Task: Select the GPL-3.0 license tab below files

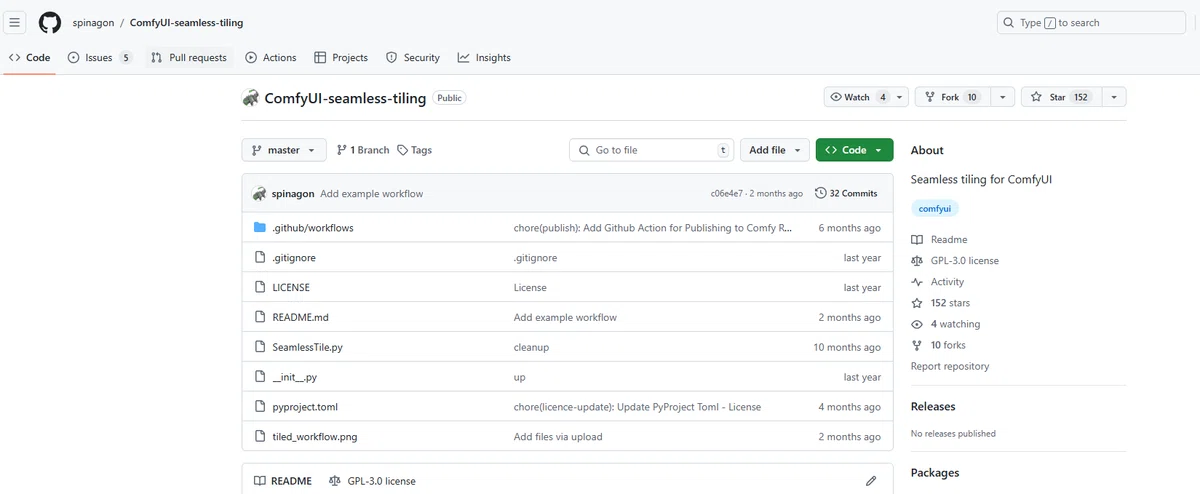Action: (372, 481)
